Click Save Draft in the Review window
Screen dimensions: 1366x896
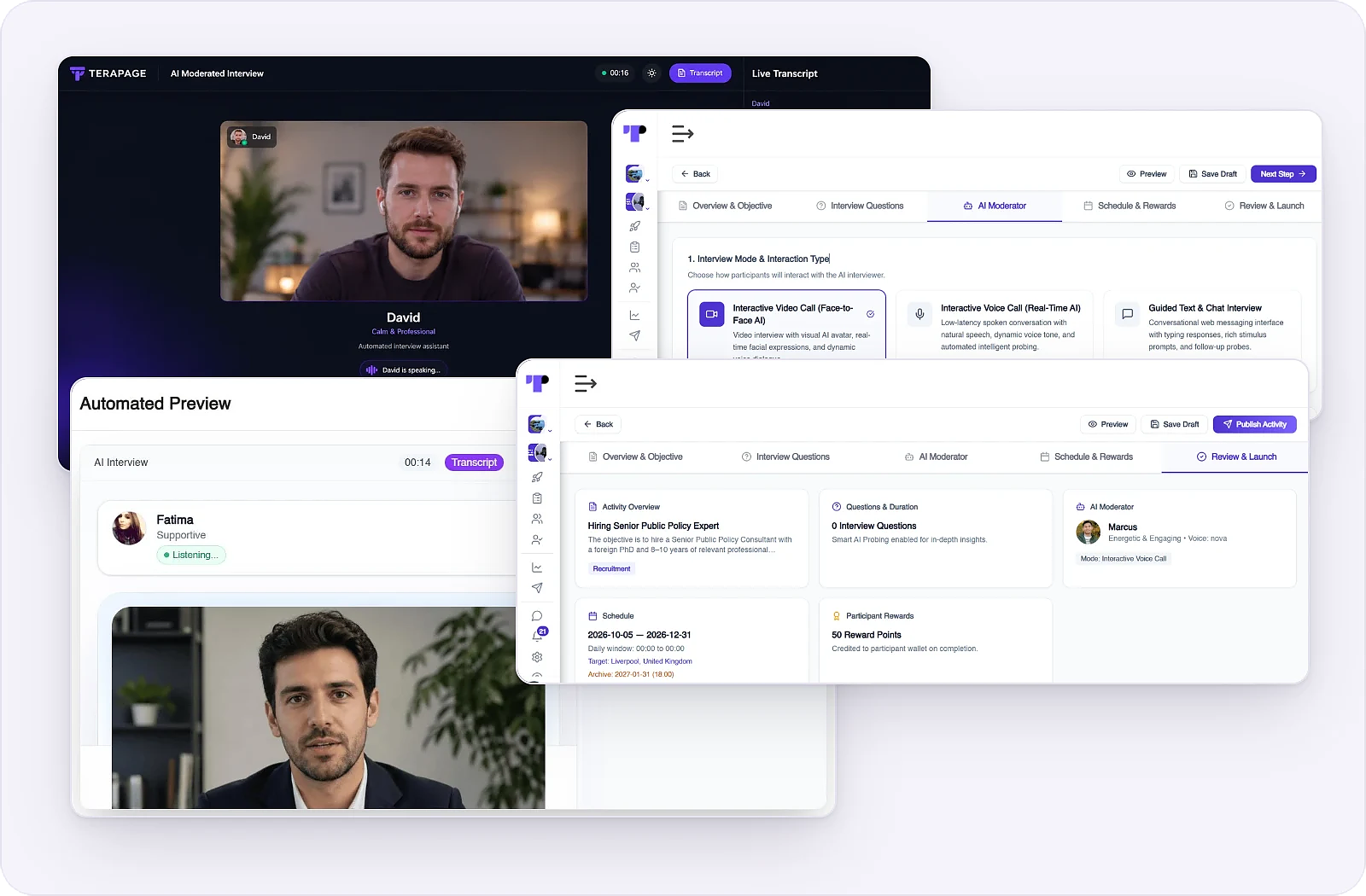coord(1174,424)
